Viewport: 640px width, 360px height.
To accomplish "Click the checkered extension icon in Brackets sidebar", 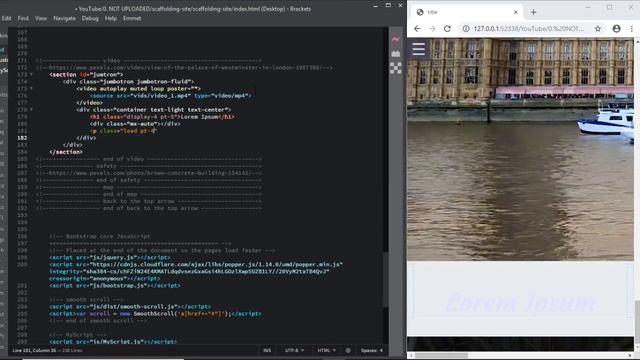I will pos(396,68).
